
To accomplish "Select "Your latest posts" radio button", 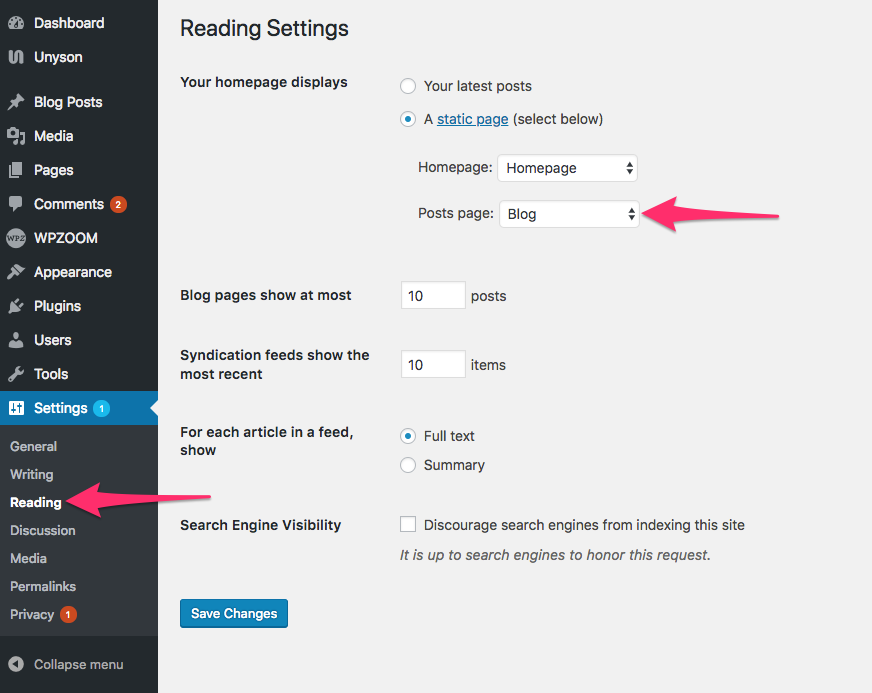I will click(408, 86).
